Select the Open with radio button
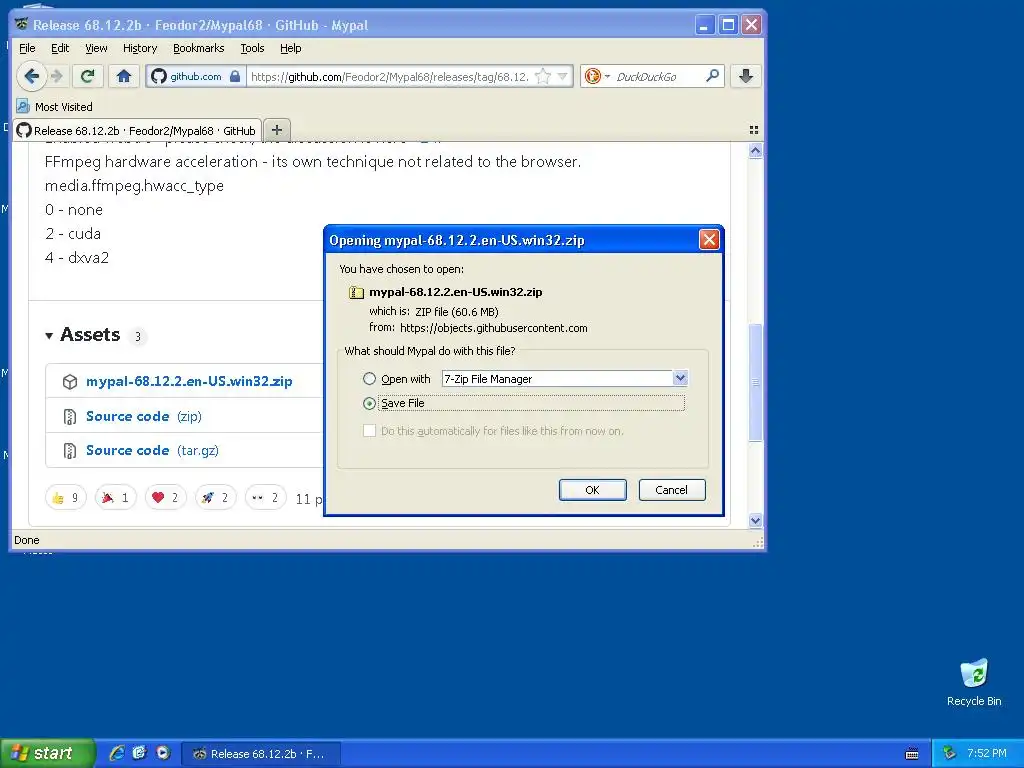Image resolution: width=1024 pixels, height=768 pixels. (370, 379)
